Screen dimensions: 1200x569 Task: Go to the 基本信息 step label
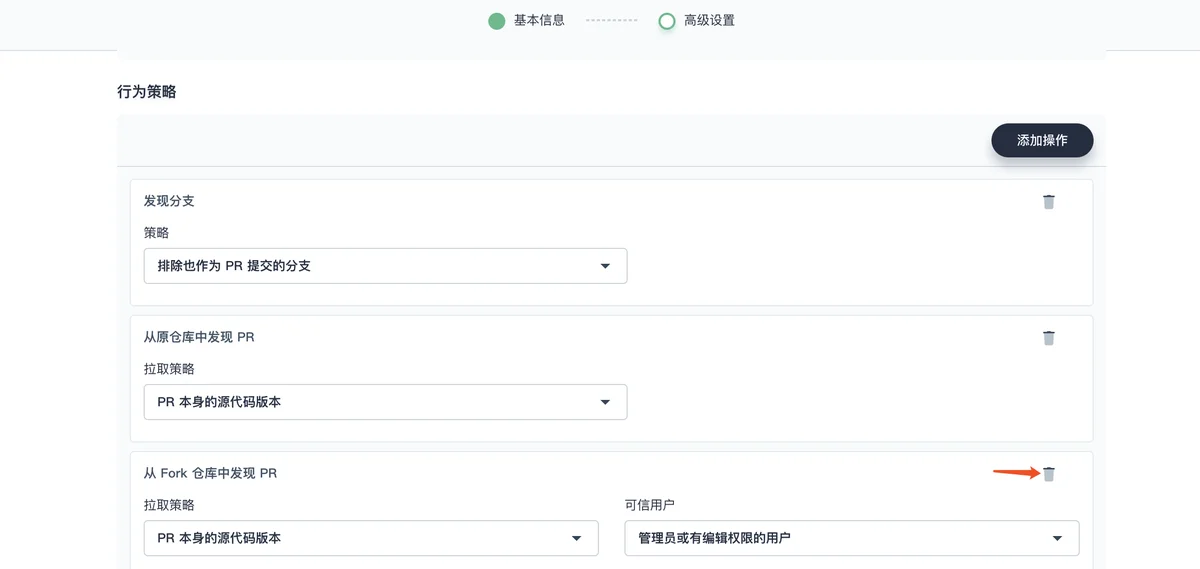539,20
